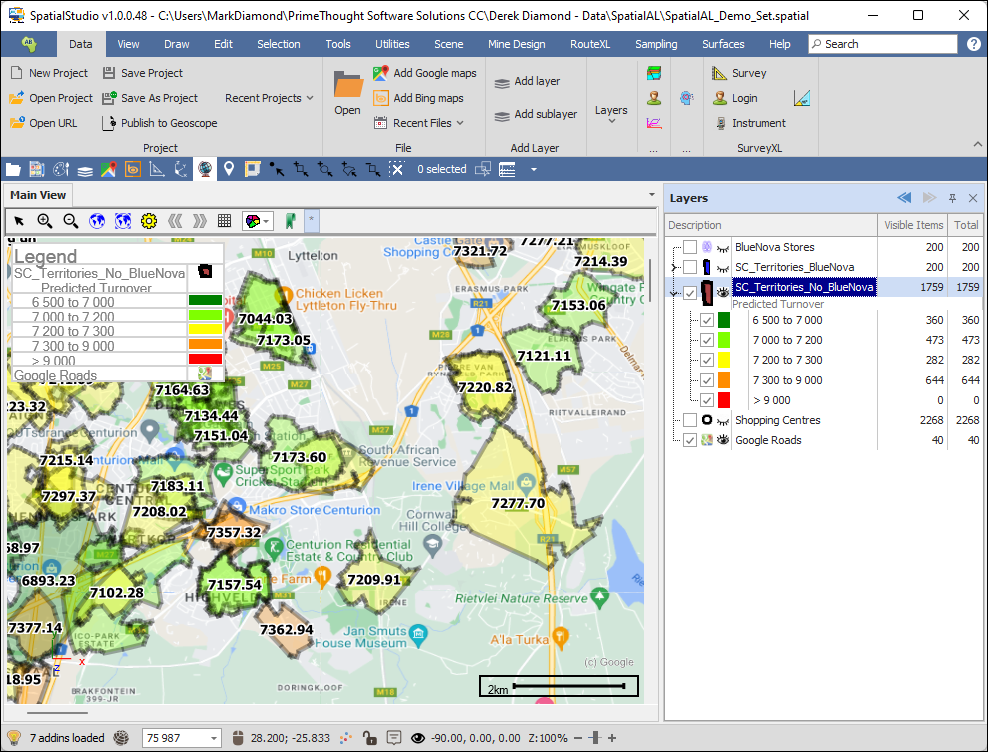
Task: Switch to the Surfaces ribbon tab
Action: pyautogui.click(x=722, y=44)
